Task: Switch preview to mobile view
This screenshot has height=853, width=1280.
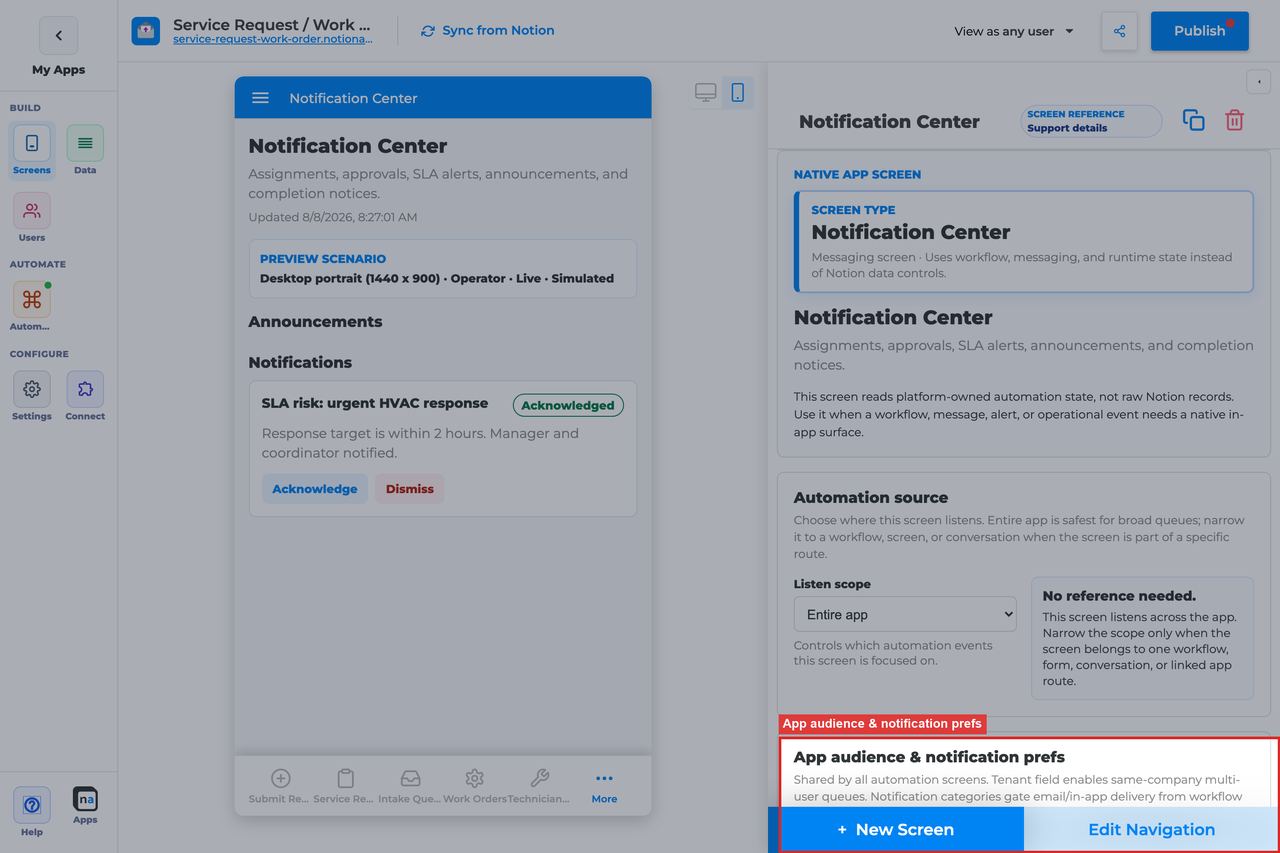Action: pyautogui.click(x=738, y=93)
